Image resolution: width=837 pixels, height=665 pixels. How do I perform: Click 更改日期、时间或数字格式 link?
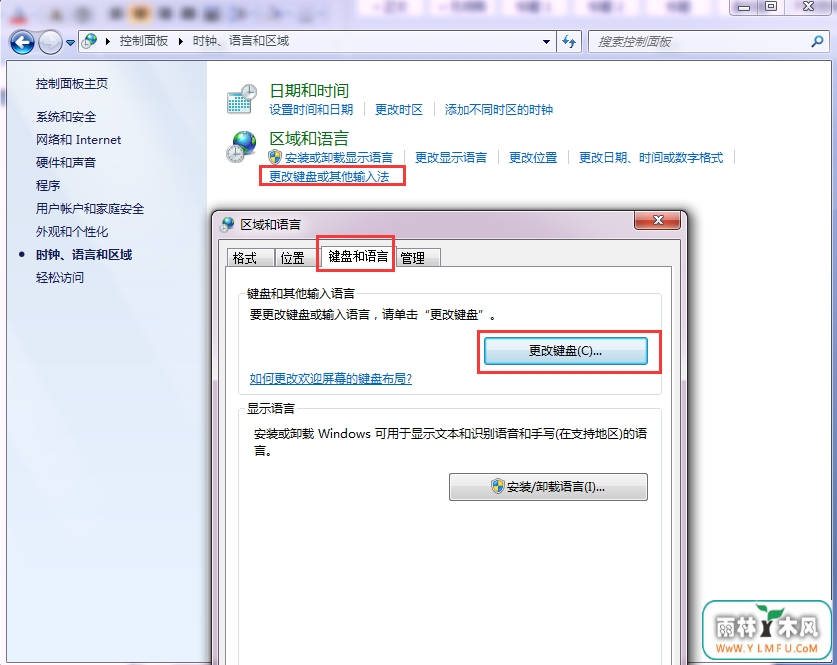click(x=651, y=157)
